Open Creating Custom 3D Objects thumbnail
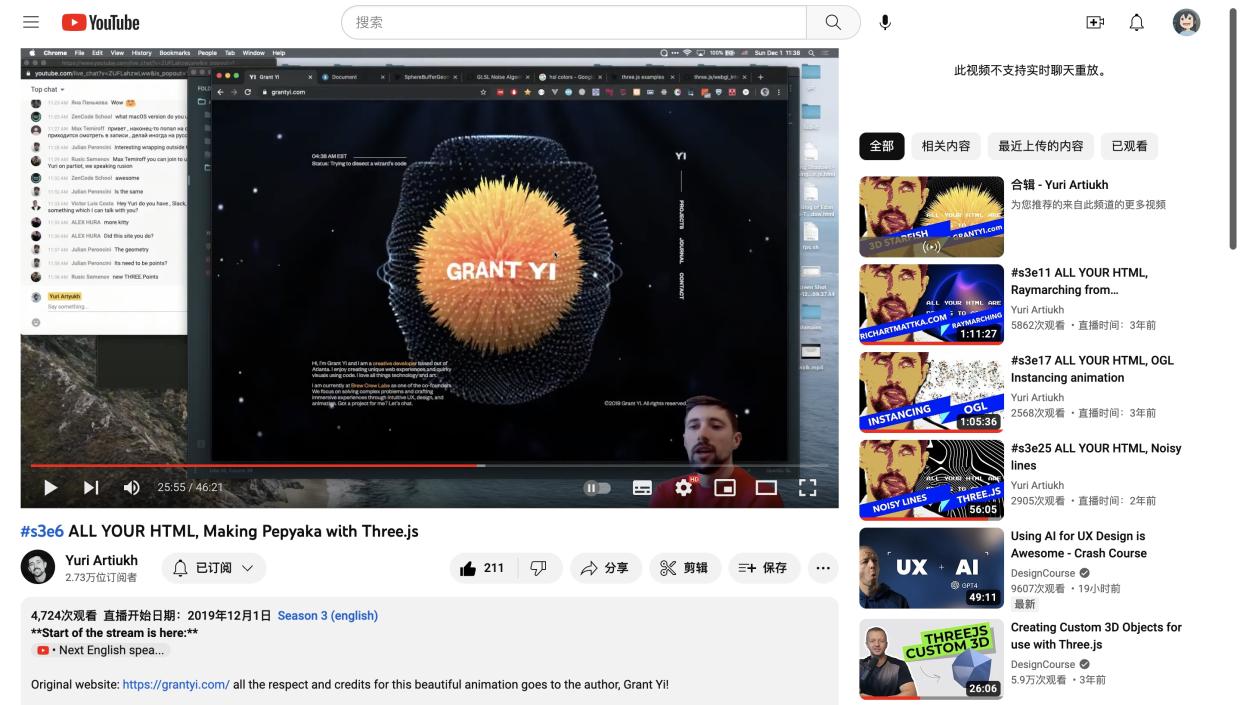The image size is (1240, 705). click(931, 659)
